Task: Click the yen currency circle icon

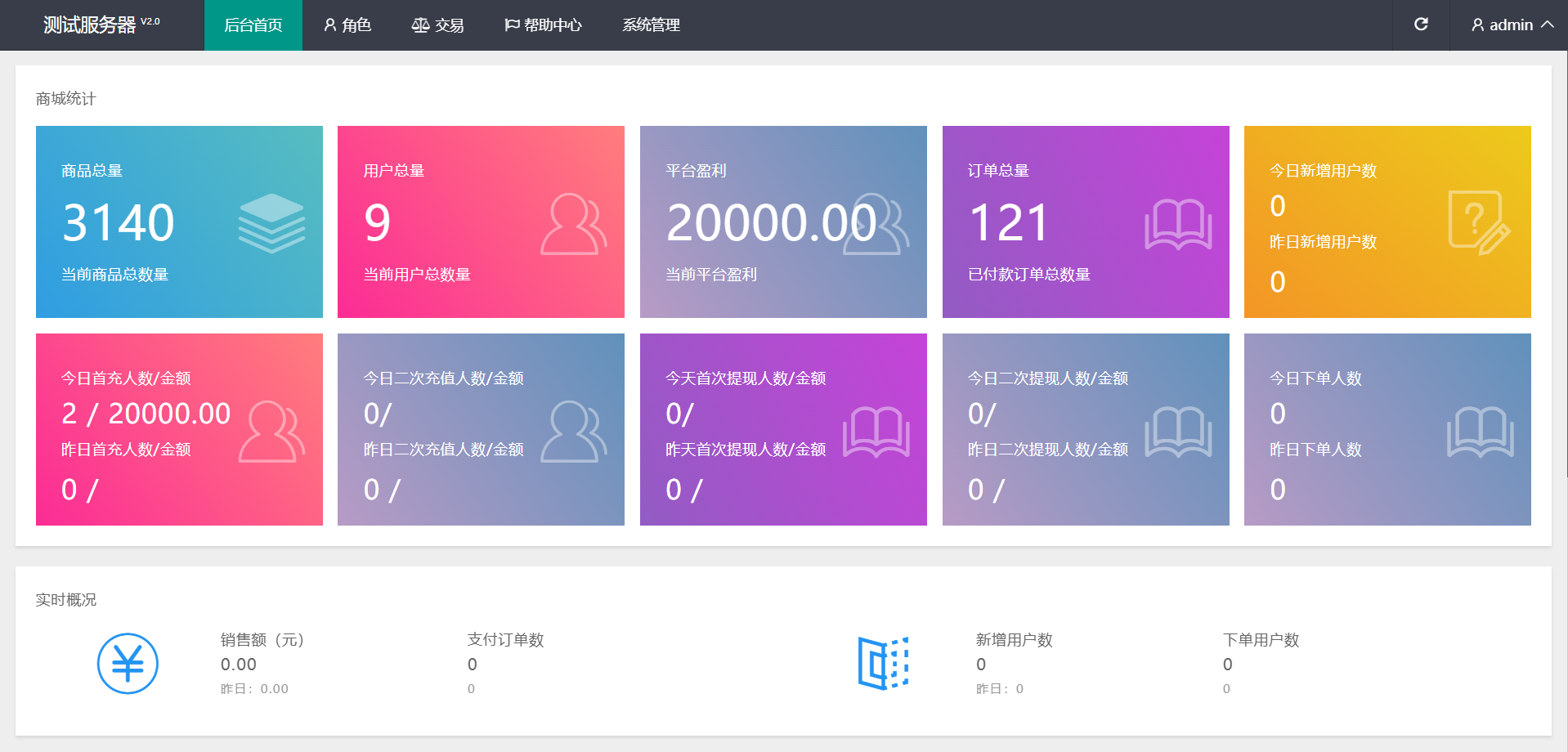Action: click(128, 664)
